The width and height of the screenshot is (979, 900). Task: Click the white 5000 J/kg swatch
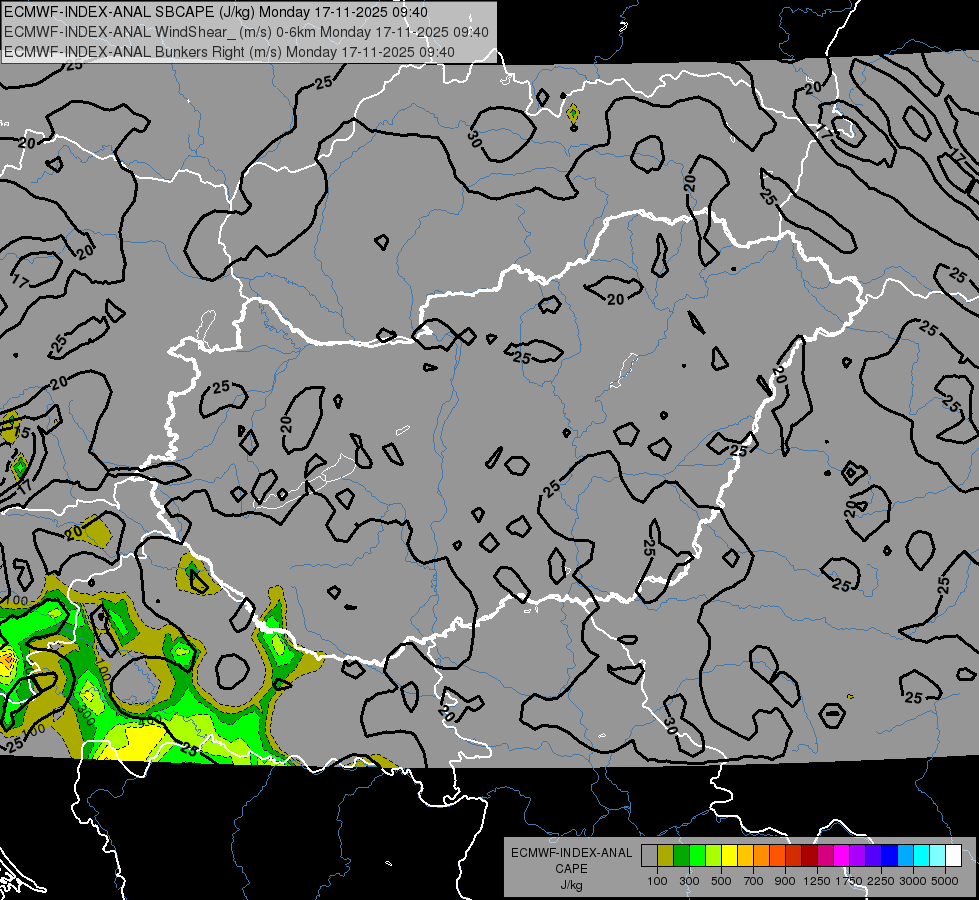(x=953, y=855)
